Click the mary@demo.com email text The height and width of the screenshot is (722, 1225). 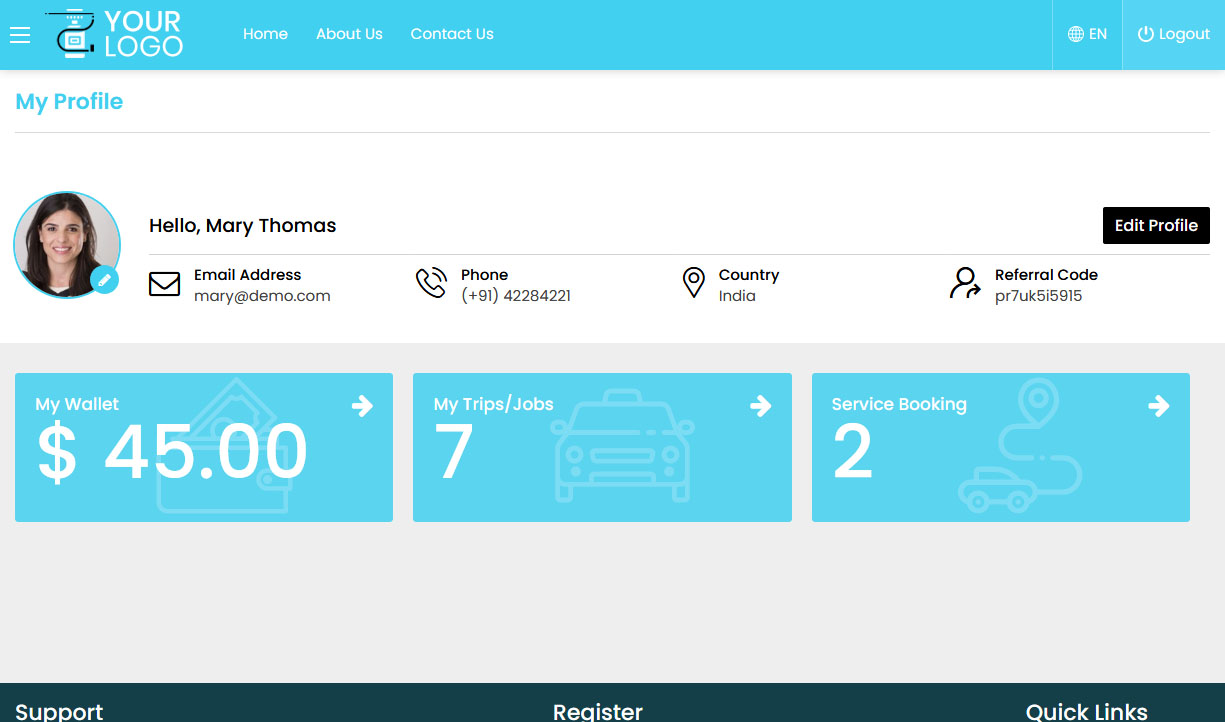[x=262, y=296]
